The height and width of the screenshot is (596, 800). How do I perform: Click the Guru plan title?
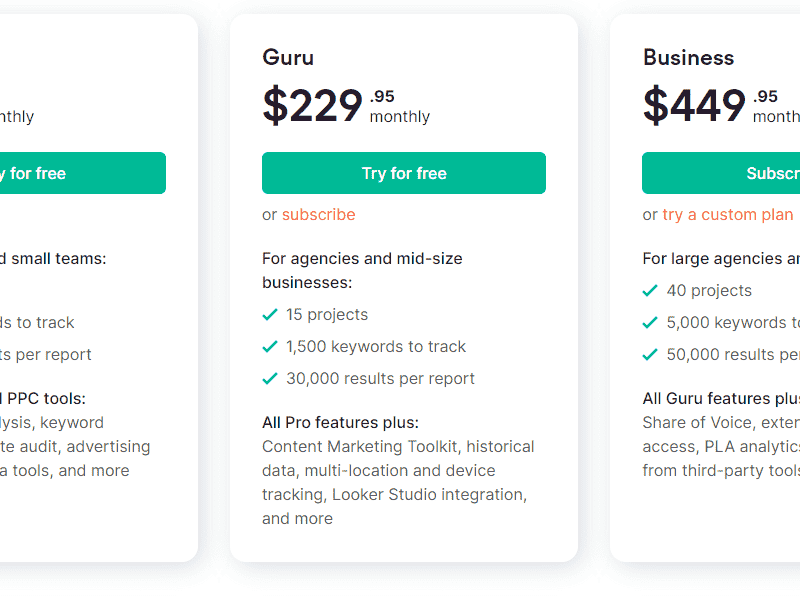(287, 57)
